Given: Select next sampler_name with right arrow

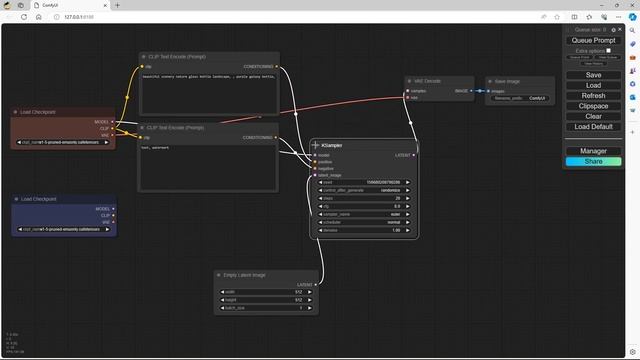Looking at the screenshot, I should click(407, 214).
